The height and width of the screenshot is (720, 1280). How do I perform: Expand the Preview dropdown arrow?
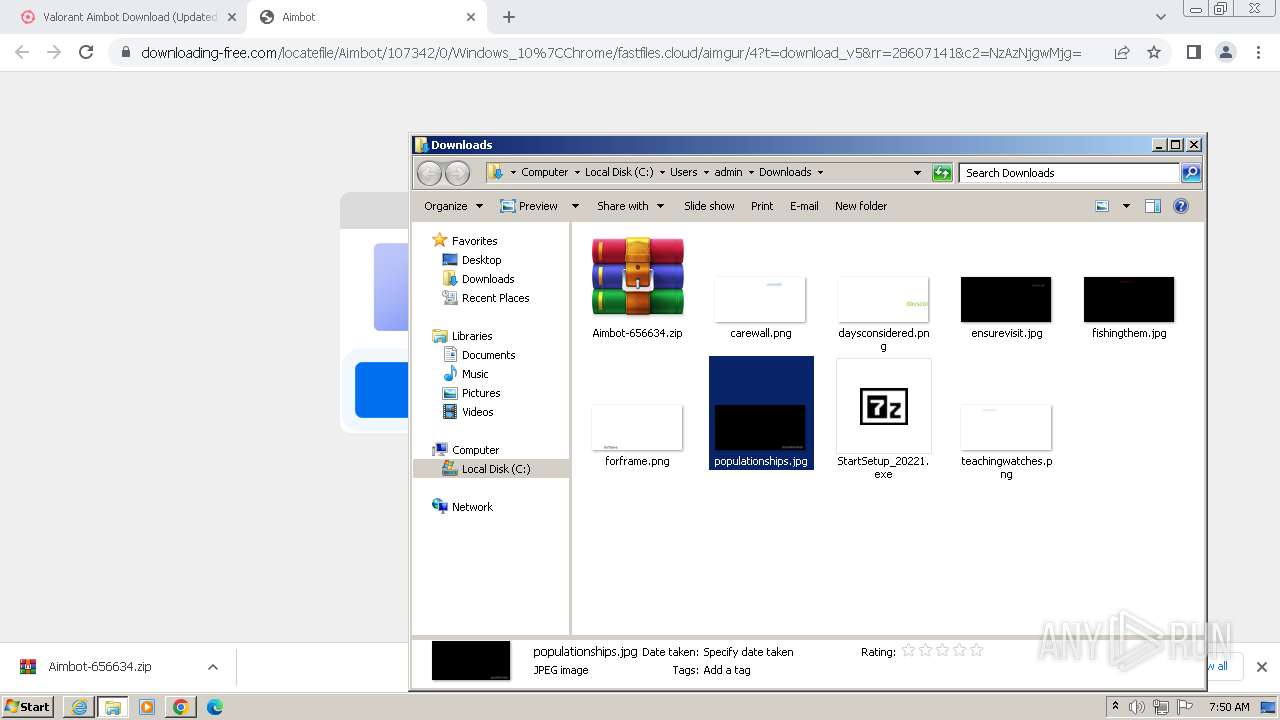[x=575, y=206]
